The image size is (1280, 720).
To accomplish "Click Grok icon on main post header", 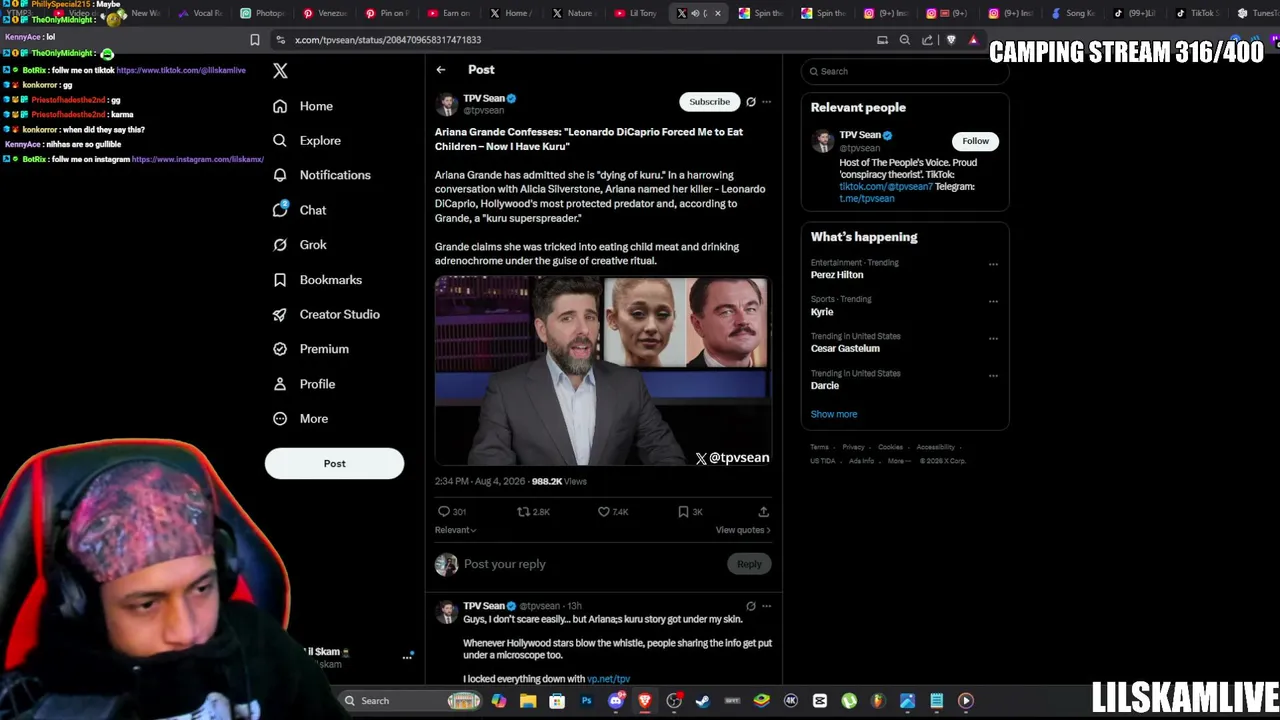I will tap(751, 102).
